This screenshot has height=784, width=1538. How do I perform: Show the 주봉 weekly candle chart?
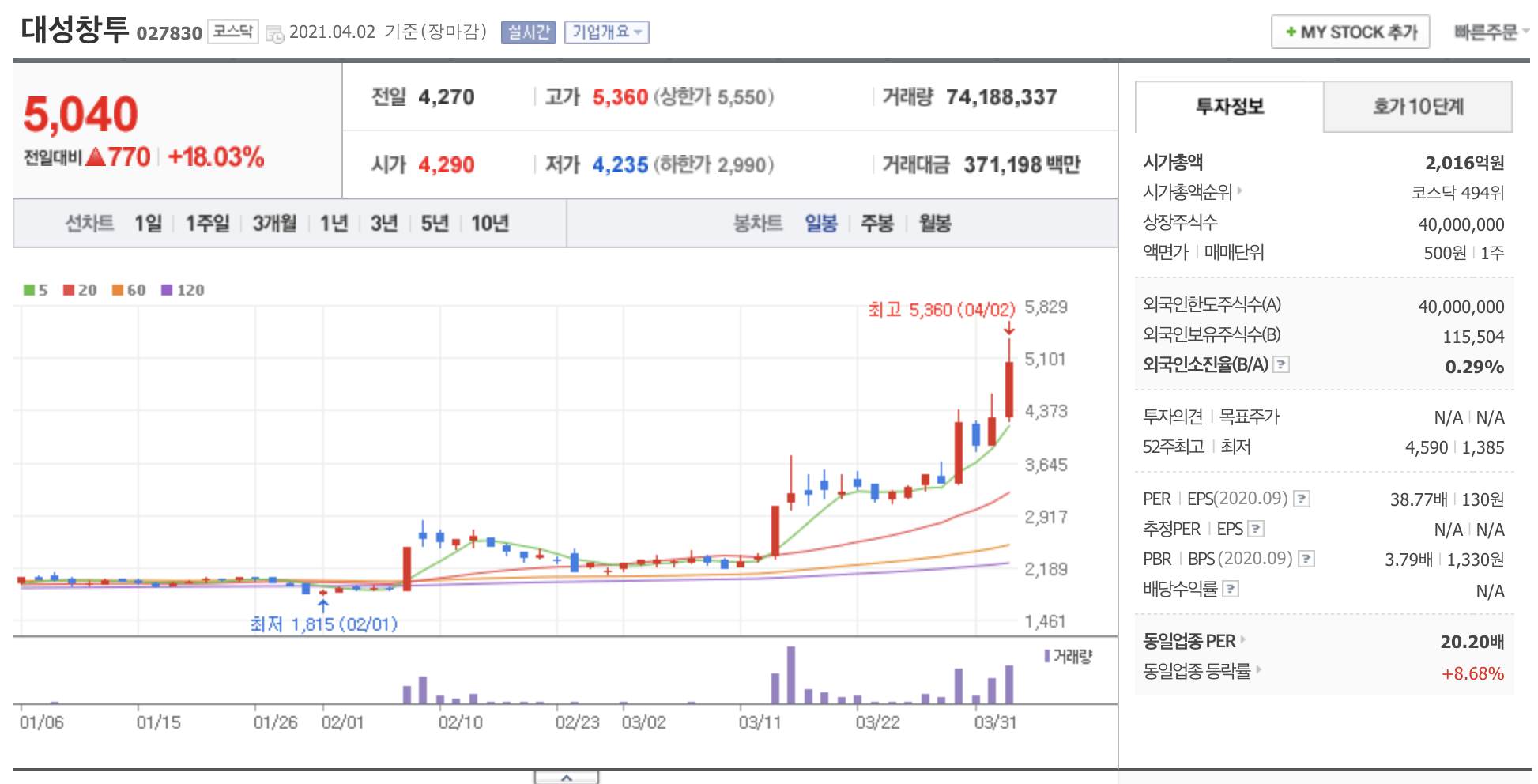(x=877, y=224)
